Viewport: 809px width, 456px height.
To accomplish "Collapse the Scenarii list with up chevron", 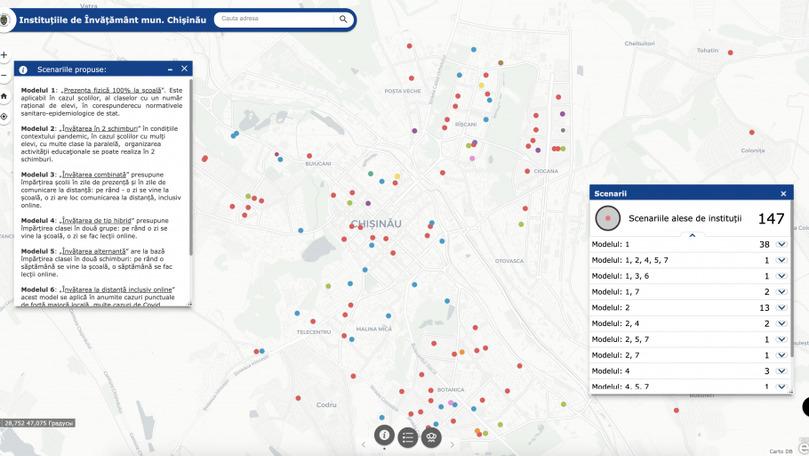I will 692,235.
